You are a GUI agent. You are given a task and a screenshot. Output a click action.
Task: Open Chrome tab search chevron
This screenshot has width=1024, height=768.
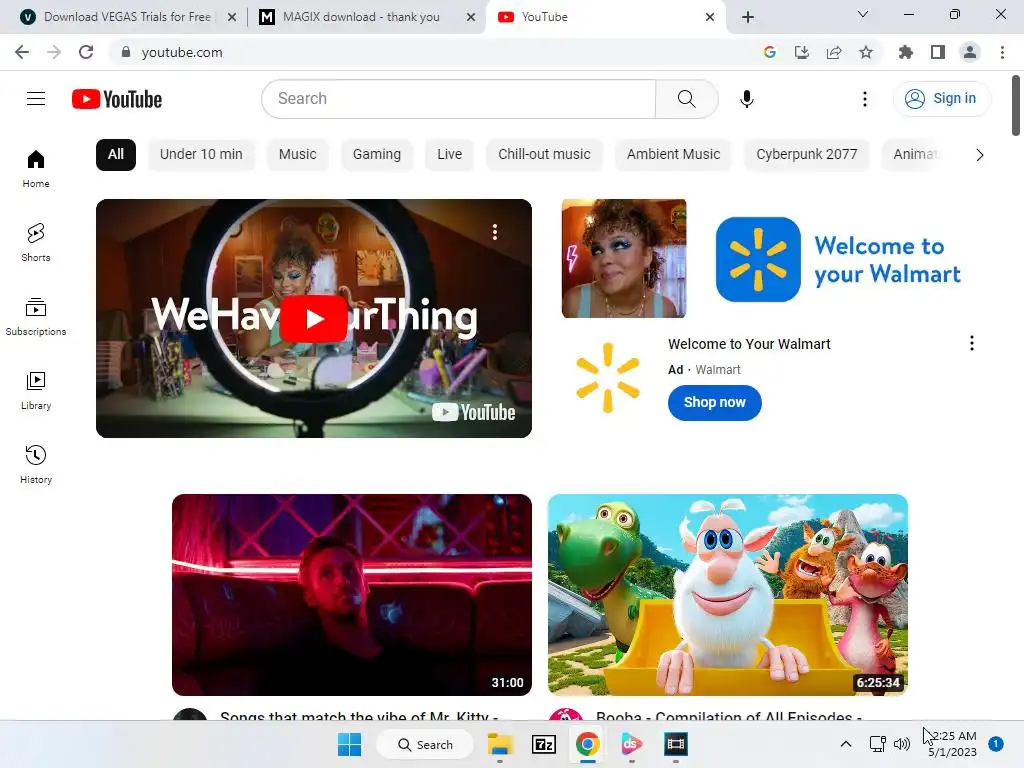pos(863,14)
